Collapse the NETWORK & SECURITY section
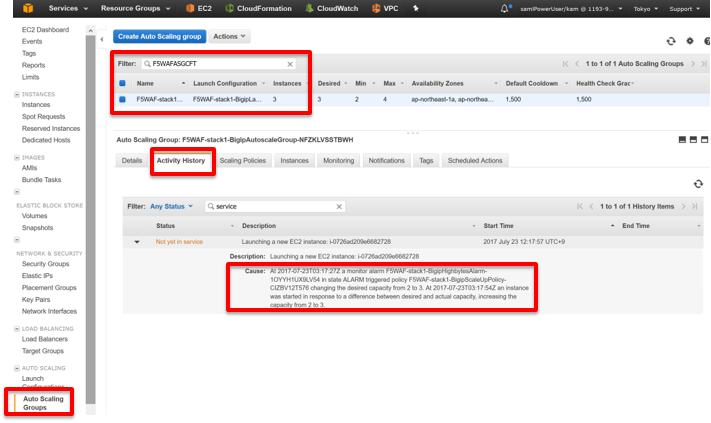The image size is (711, 423). [x=17, y=240]
